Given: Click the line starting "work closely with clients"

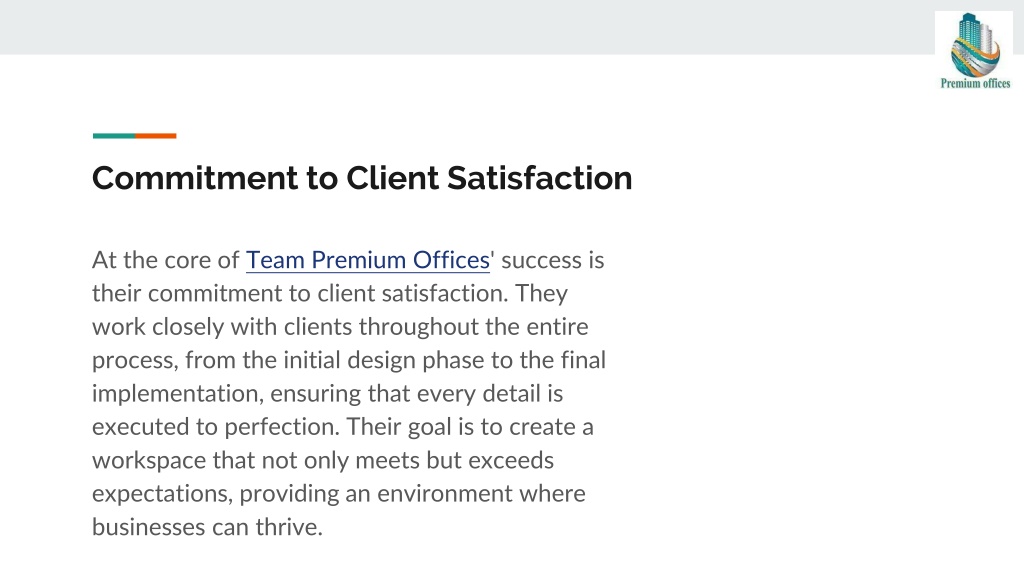Looking at the screenshot, I should click(340, 327).
